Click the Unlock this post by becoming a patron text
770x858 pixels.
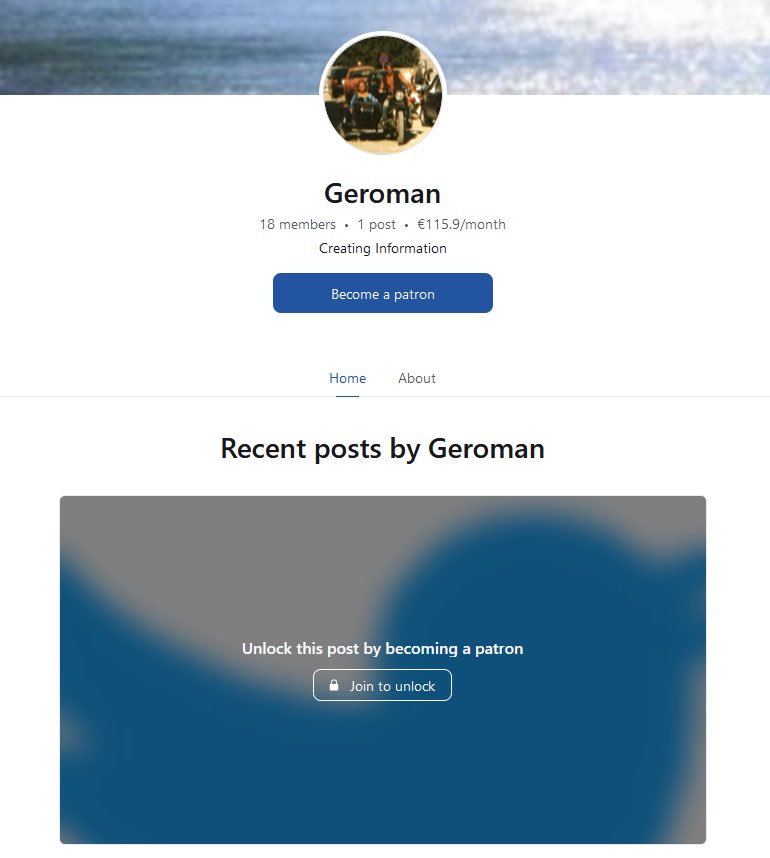click(x=383, y=648)
